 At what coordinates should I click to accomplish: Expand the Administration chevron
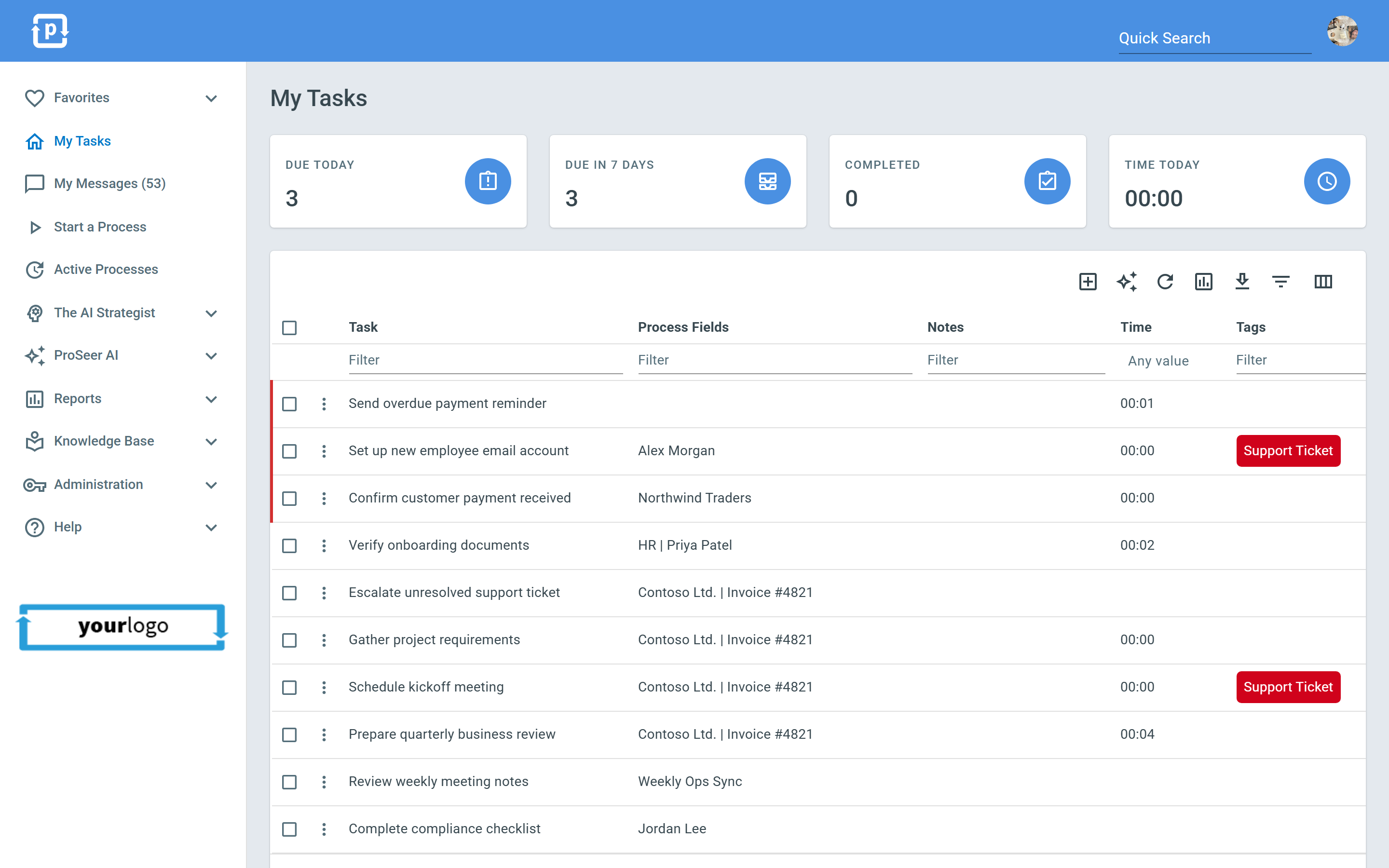coord(211,485)
